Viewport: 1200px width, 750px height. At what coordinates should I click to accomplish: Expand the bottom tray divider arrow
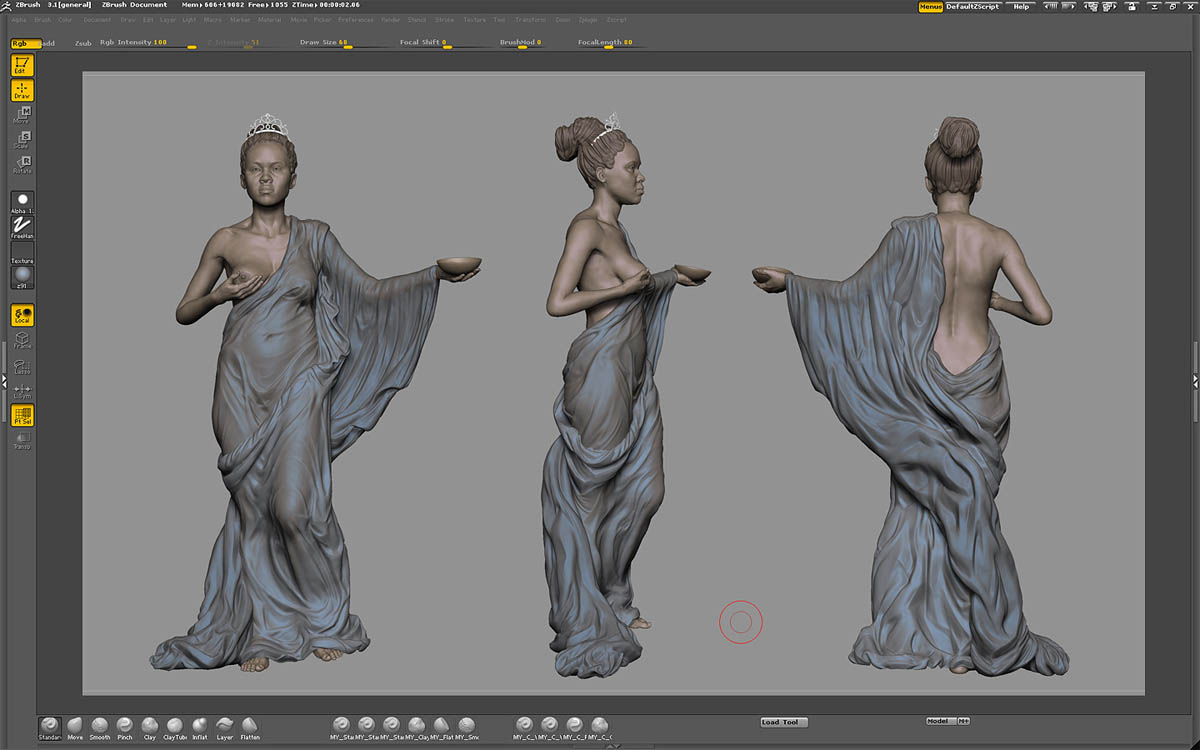pyautogui.click(x=615, y=745)
